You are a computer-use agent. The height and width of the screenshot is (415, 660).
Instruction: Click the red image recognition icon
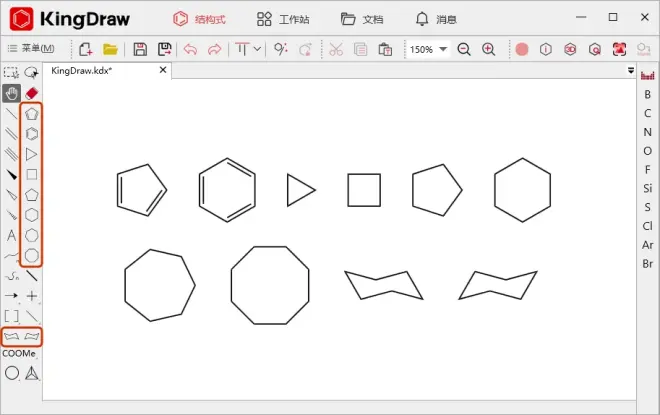coord(619,49)
